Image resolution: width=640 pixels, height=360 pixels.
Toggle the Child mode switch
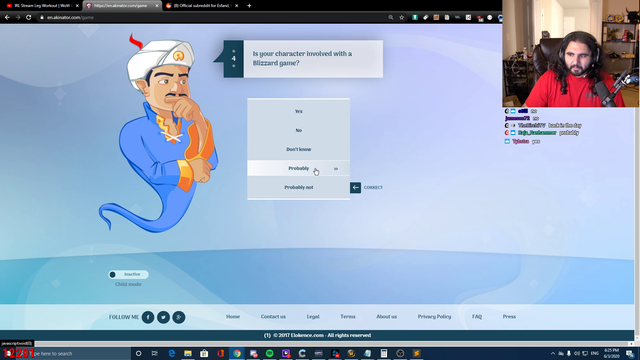point(128,274)
